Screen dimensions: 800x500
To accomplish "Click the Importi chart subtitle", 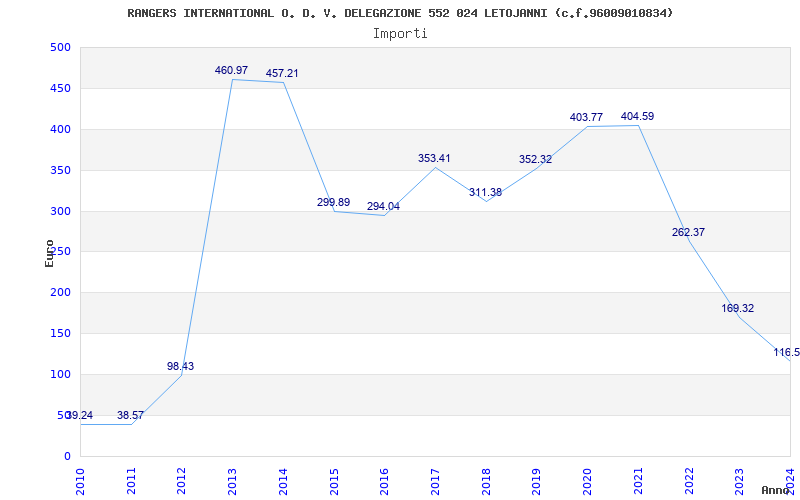I will coord(400,34).
